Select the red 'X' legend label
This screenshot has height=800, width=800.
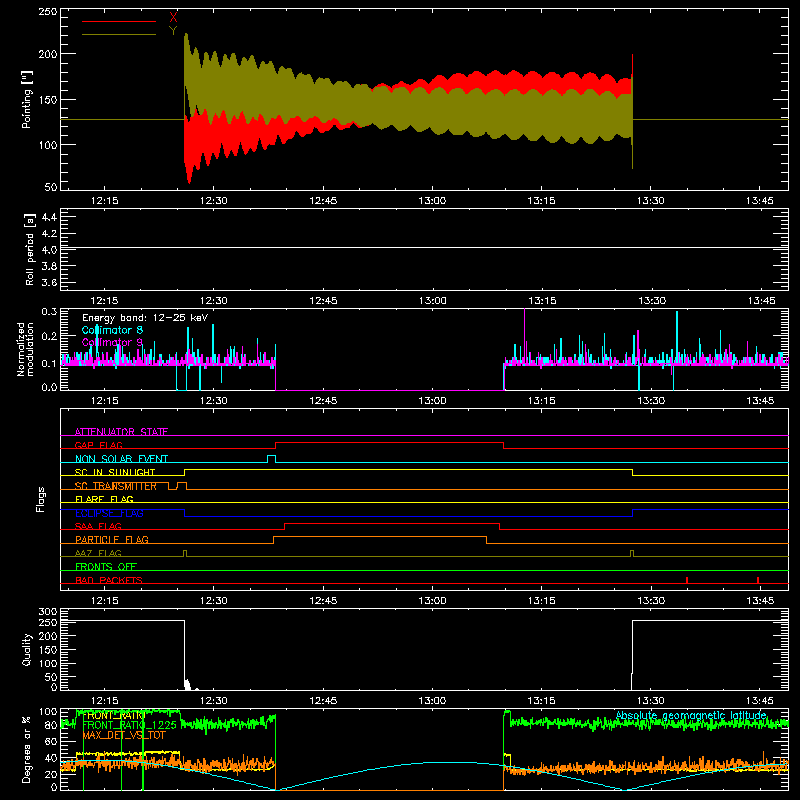tap(173, 17)
